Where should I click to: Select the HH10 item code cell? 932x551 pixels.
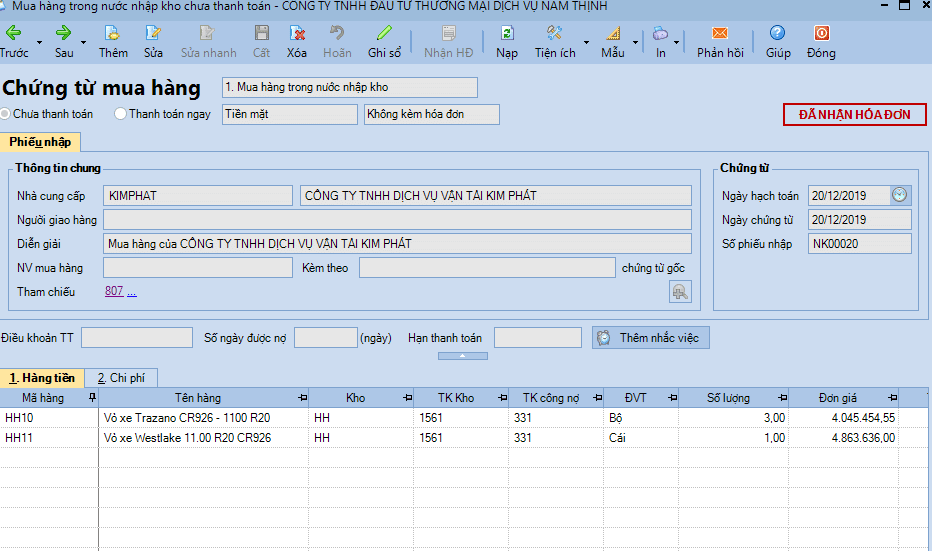(49, 418)
